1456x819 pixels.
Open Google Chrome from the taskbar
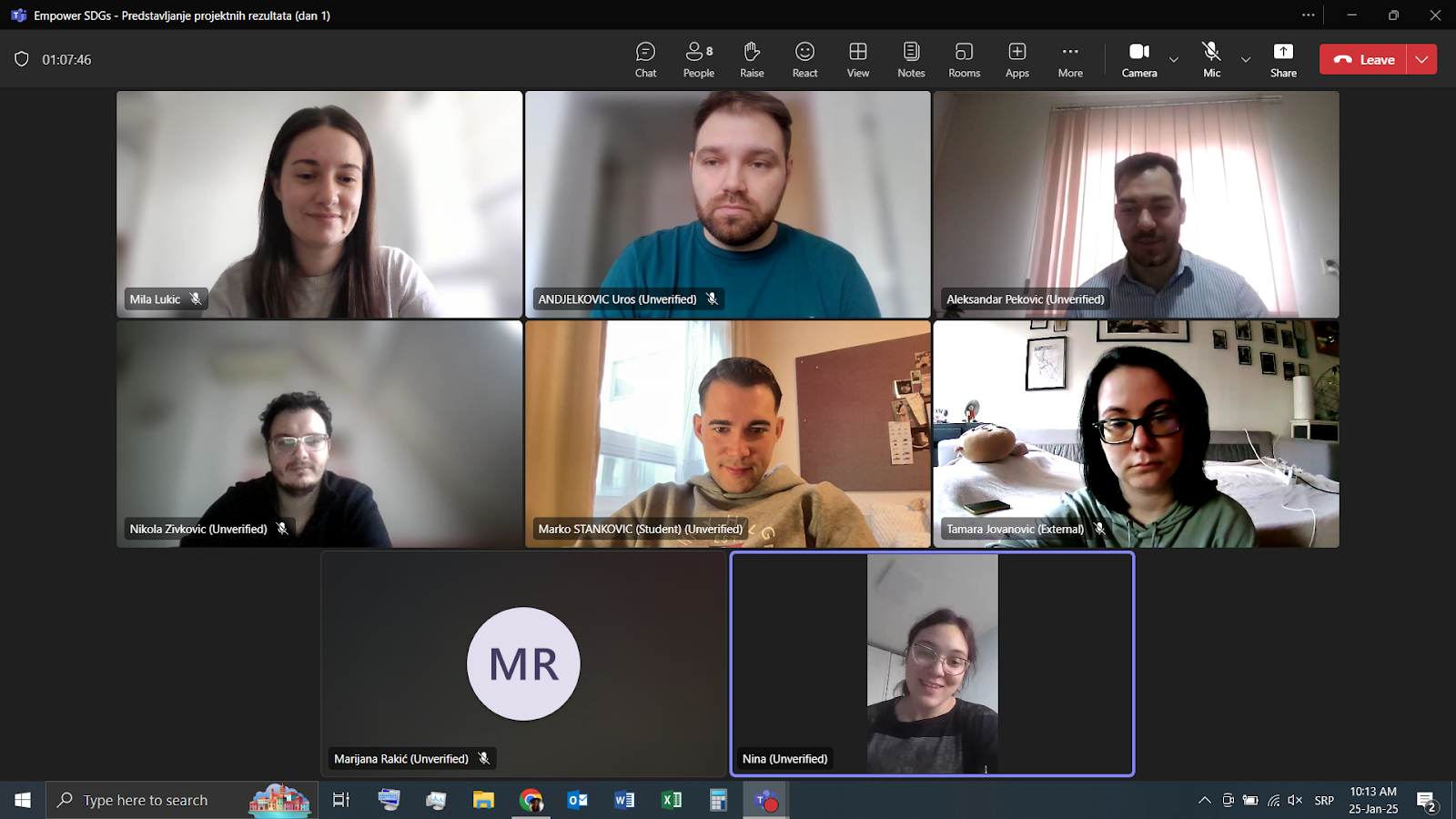[x=531, y=800]
